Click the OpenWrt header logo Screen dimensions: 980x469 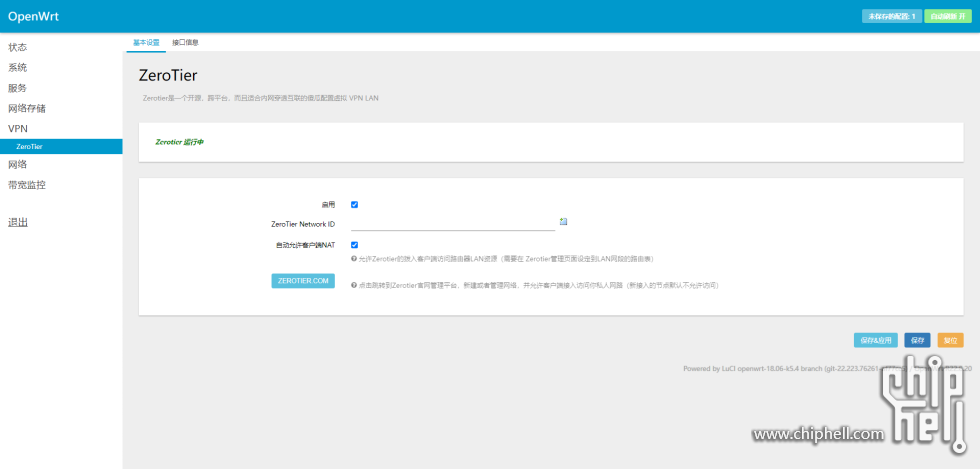point(33,16)
